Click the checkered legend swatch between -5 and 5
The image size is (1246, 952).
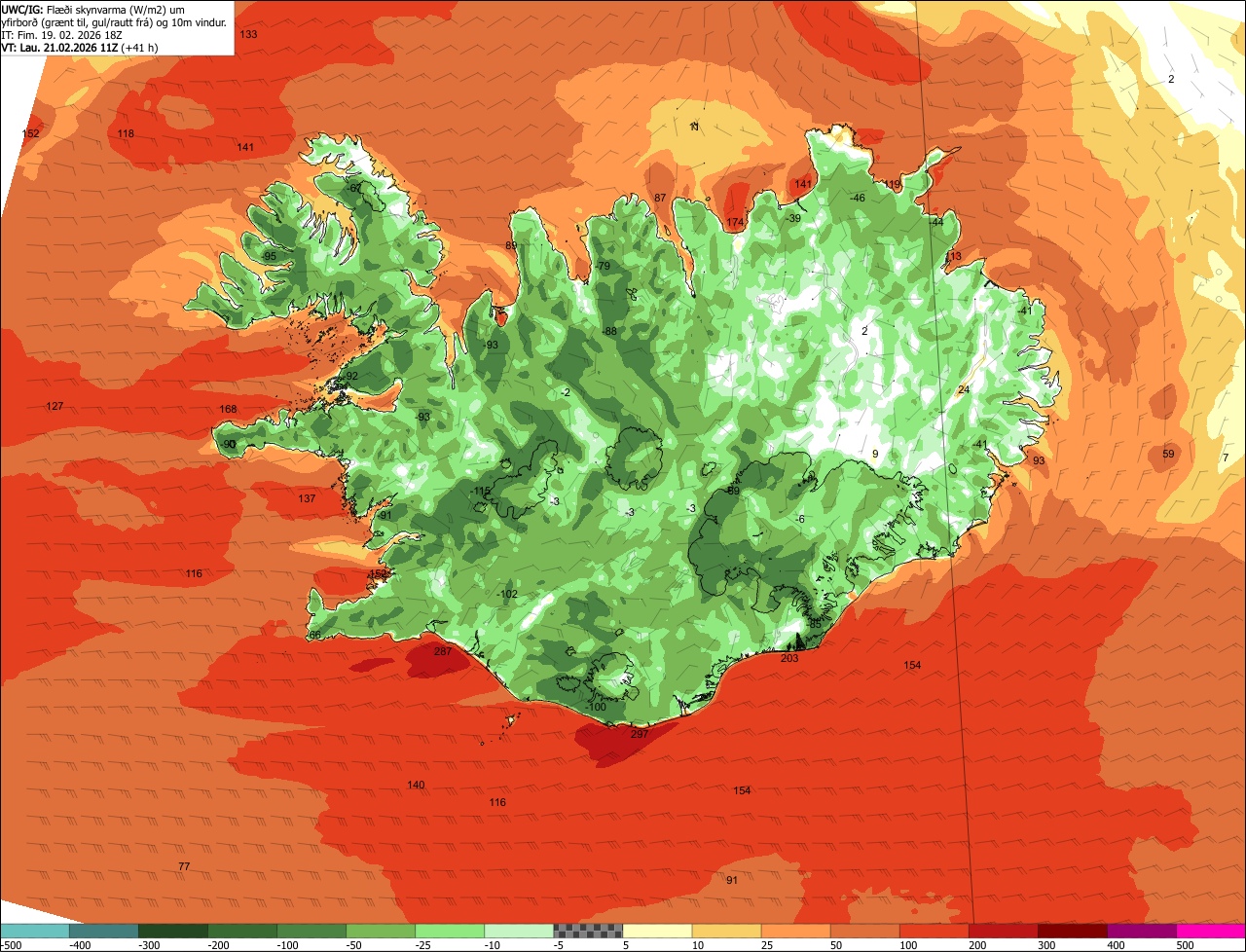pos(588,931)
